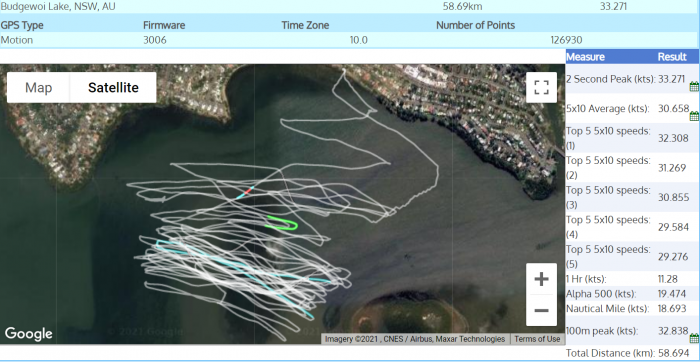Zoom in on the map
The image size is (700, 362).
pyautogui.click(x=541, y=279)
